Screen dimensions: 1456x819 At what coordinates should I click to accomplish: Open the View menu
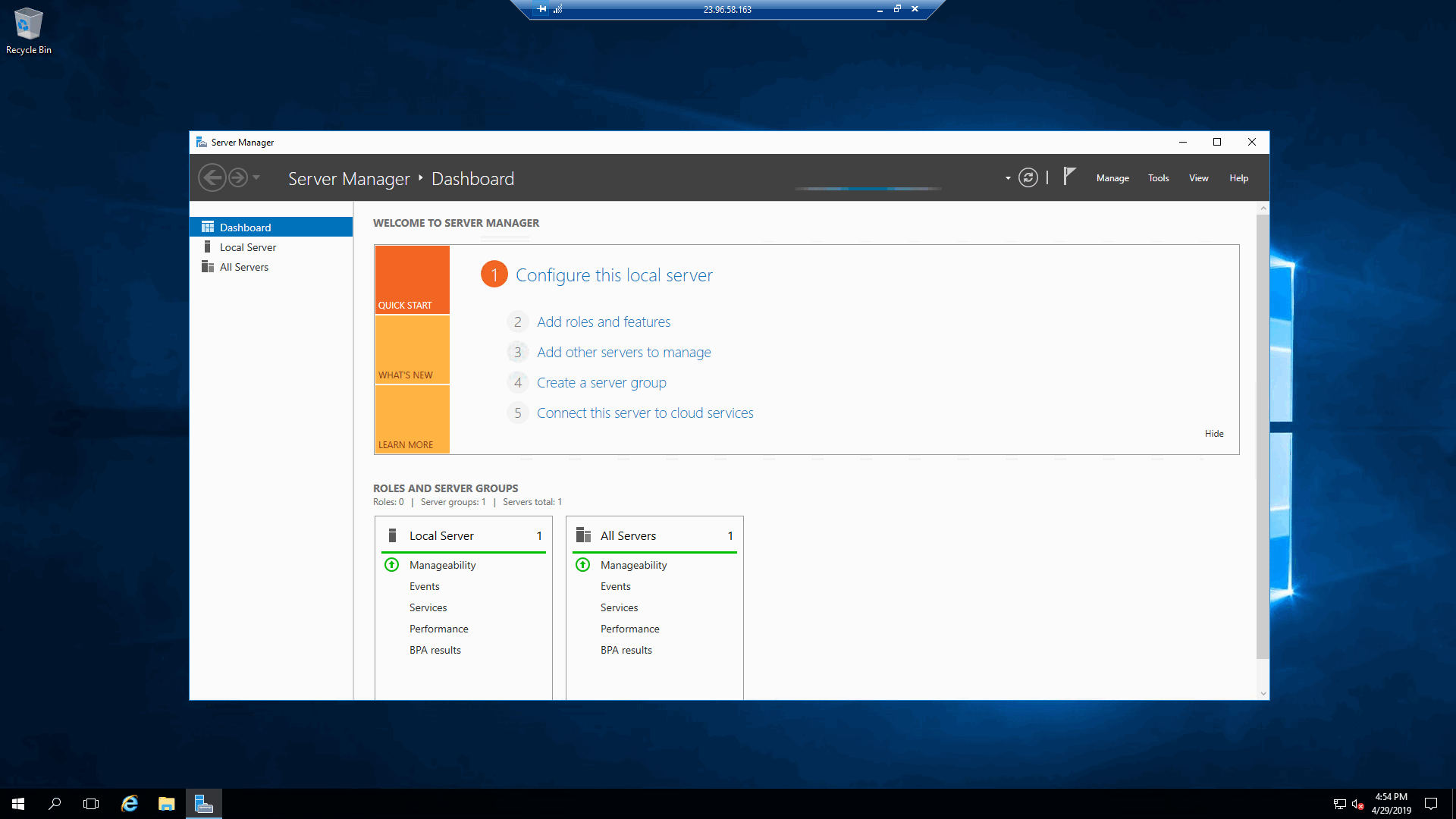point(1198,178)
